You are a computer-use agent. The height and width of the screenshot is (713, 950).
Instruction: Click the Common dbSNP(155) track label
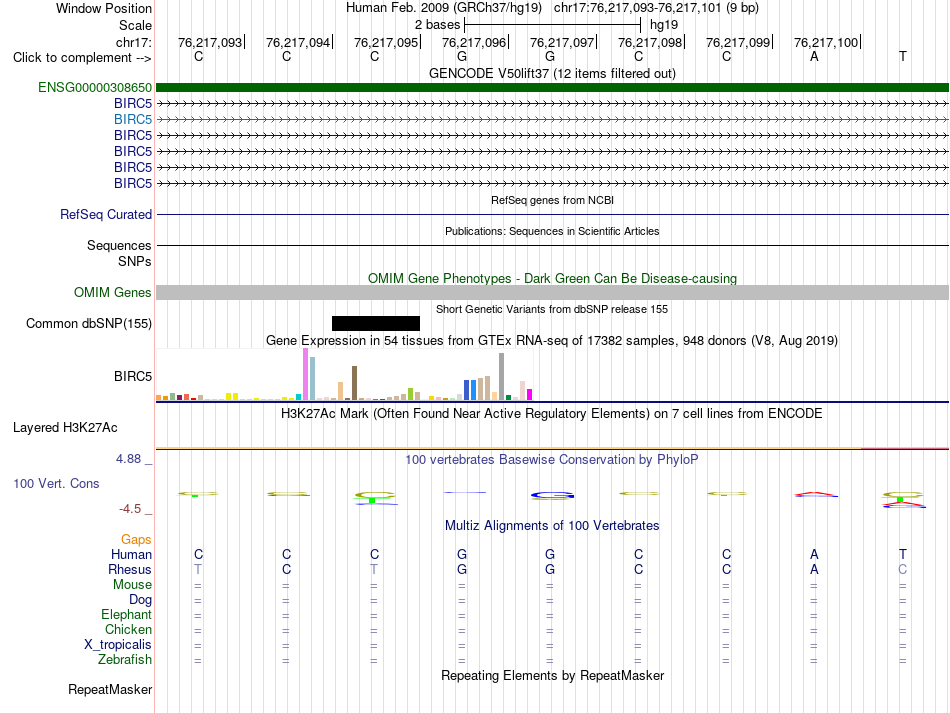(x=89, y=323)
